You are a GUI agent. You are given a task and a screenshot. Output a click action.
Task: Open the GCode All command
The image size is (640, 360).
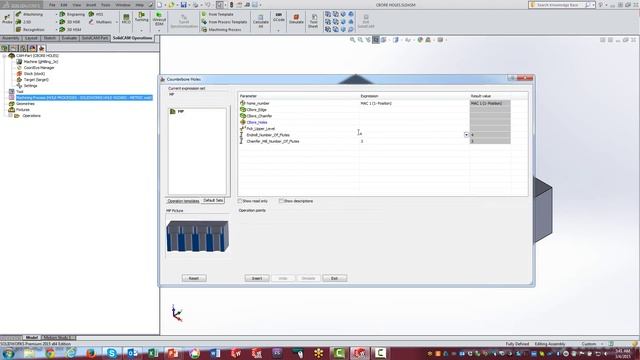pos(278,17)
